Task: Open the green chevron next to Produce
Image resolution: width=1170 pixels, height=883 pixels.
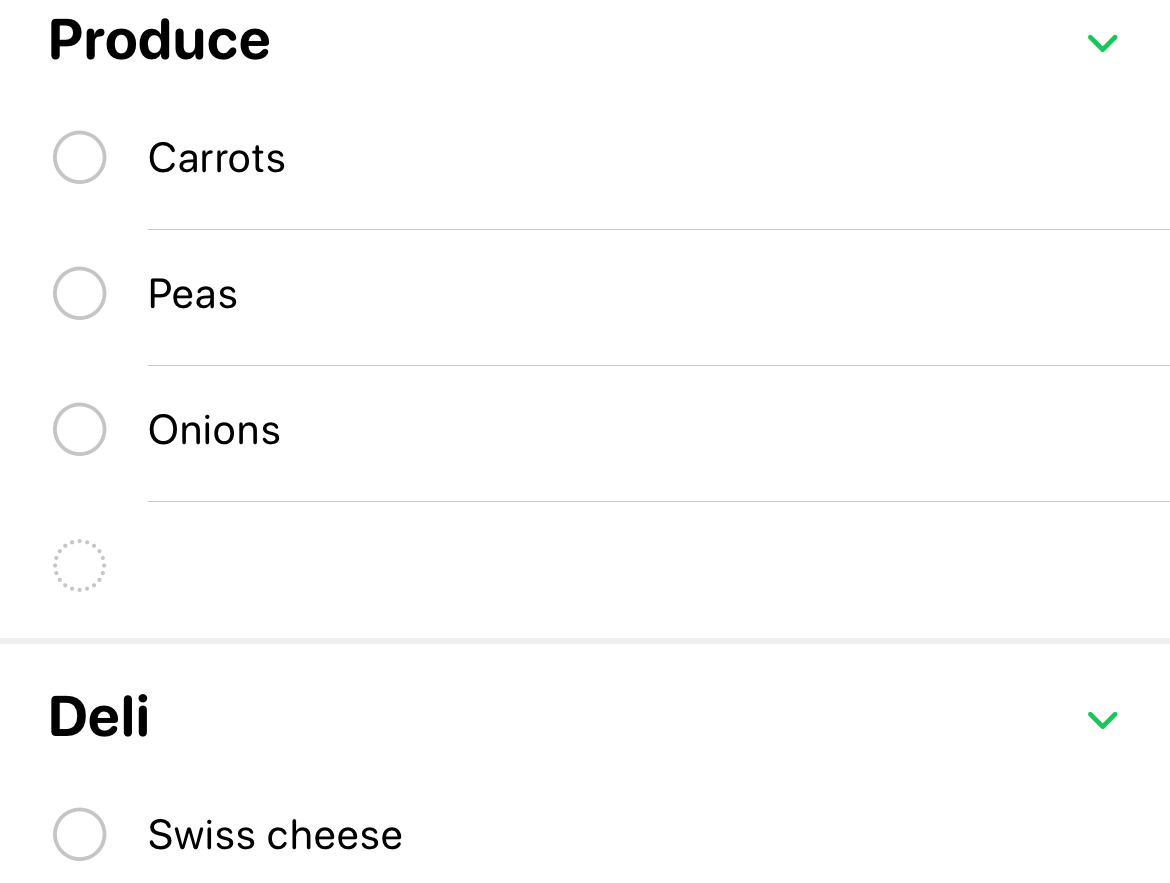Action: [1102, 43]
